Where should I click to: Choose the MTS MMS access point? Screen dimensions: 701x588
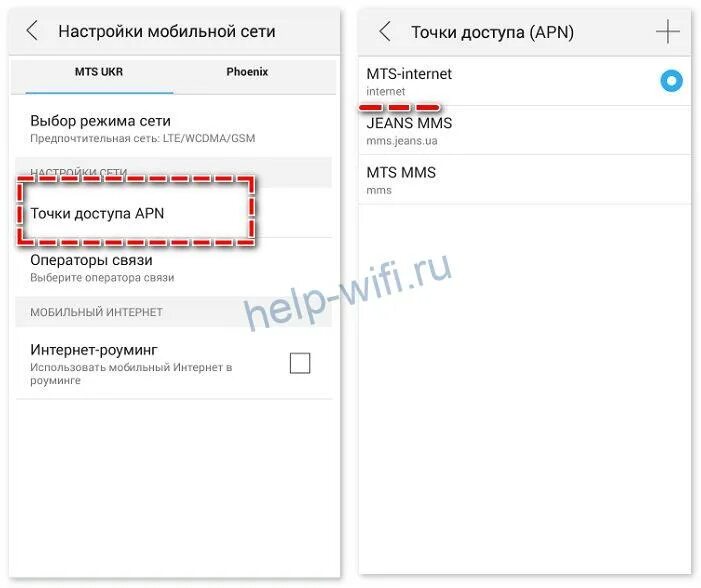pos(525,180)
